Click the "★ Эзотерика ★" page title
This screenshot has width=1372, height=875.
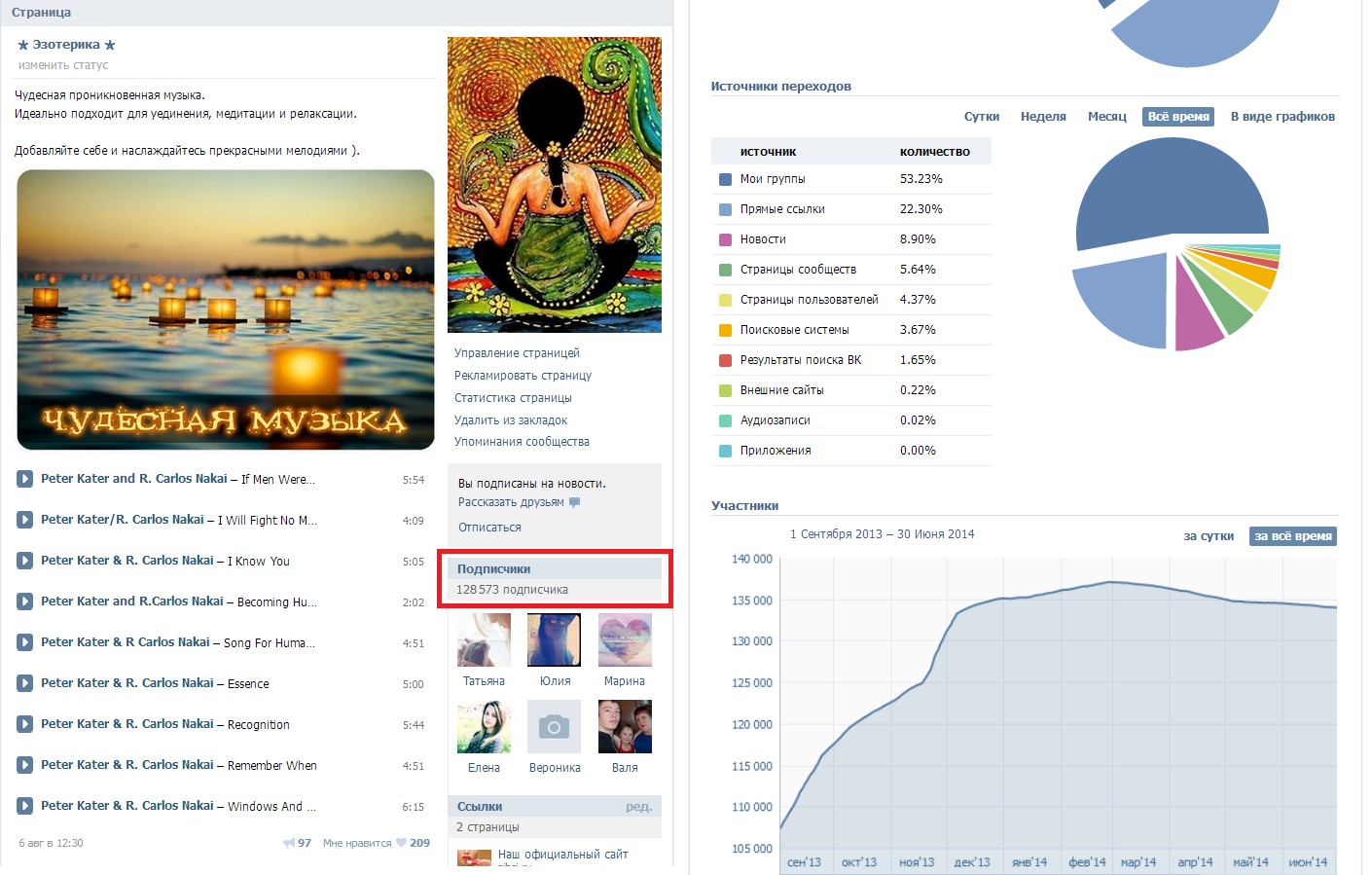[x=66, y=45]
